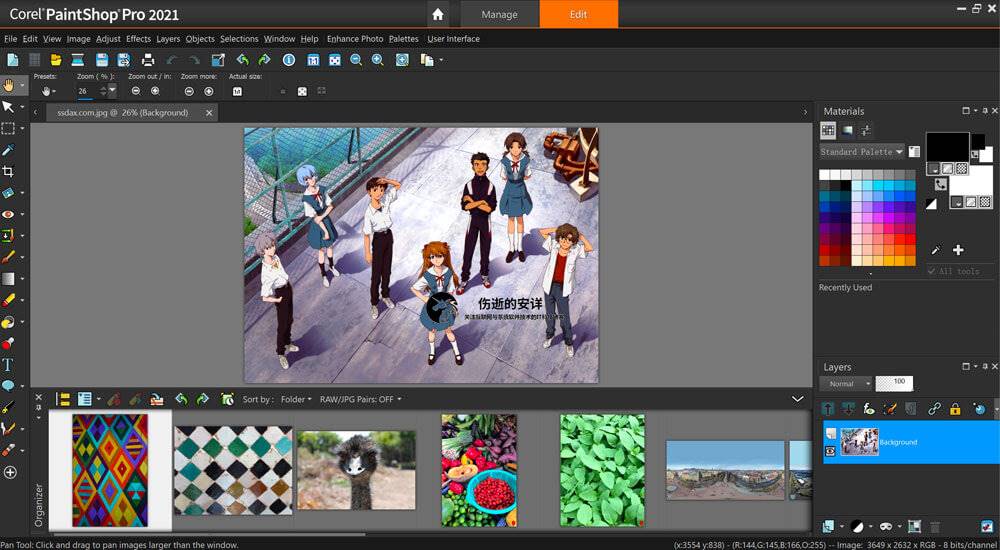Activate the Crop tool

[8, 171]
